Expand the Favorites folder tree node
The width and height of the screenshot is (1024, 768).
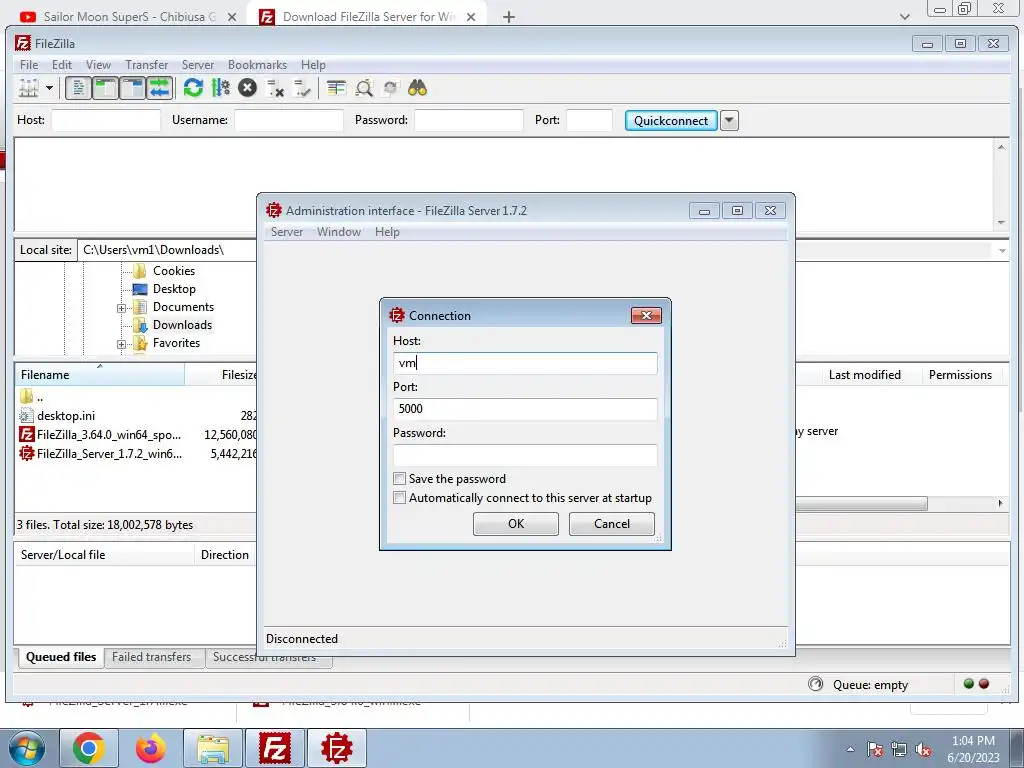(x=121, y=344)
